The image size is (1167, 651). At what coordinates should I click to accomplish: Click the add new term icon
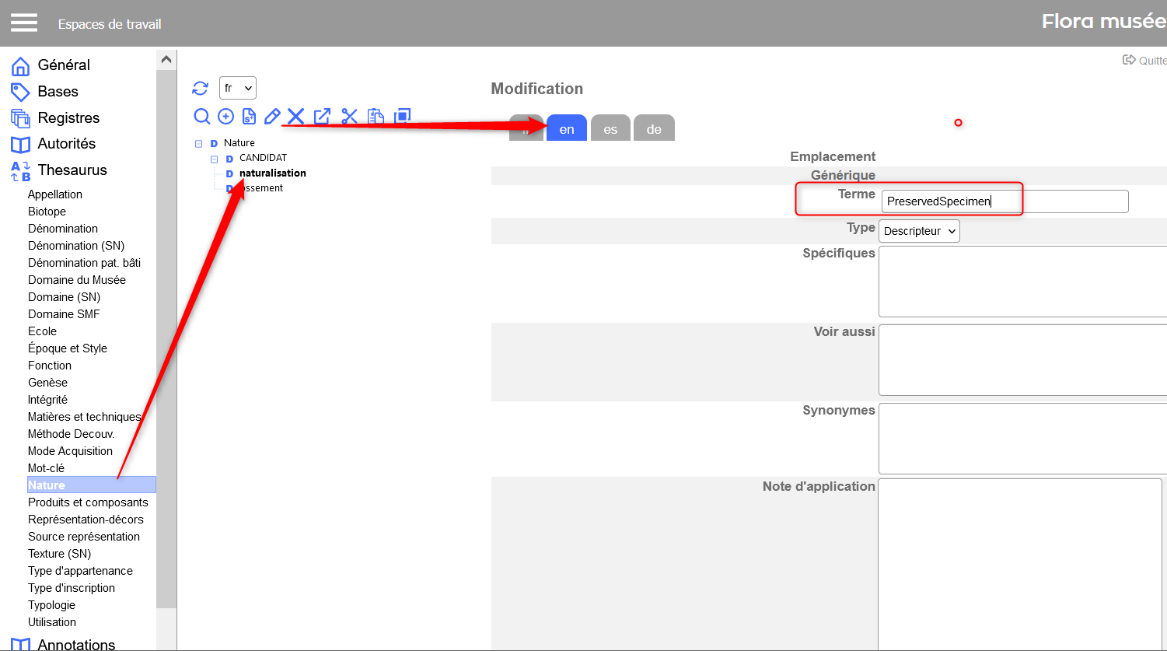click(x=226, y=117)
